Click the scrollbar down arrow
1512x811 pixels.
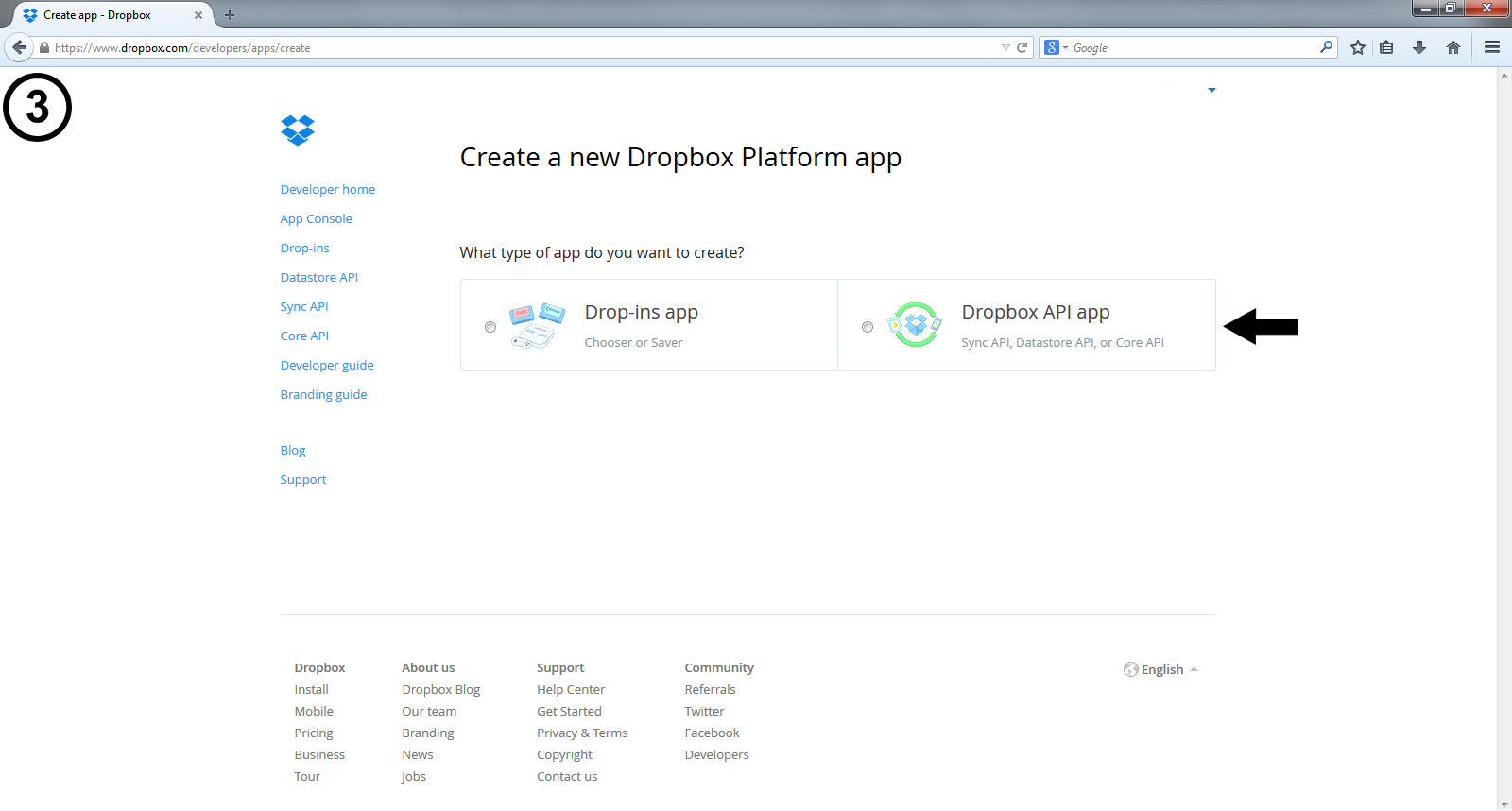(1504, 804)
